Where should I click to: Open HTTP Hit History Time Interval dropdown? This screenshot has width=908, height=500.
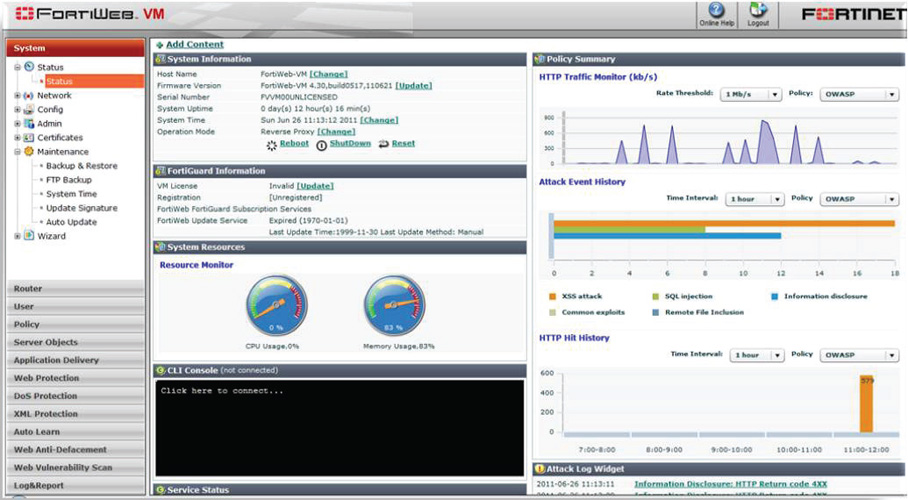(x=757, y=355)
